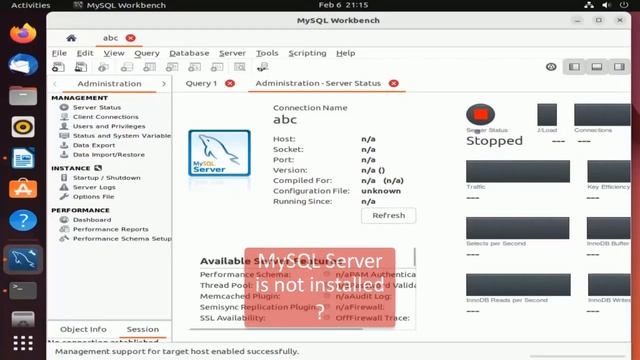Toggle the left sidebar panel
Viewport: 640px width, 360px height.
[574, 67]
